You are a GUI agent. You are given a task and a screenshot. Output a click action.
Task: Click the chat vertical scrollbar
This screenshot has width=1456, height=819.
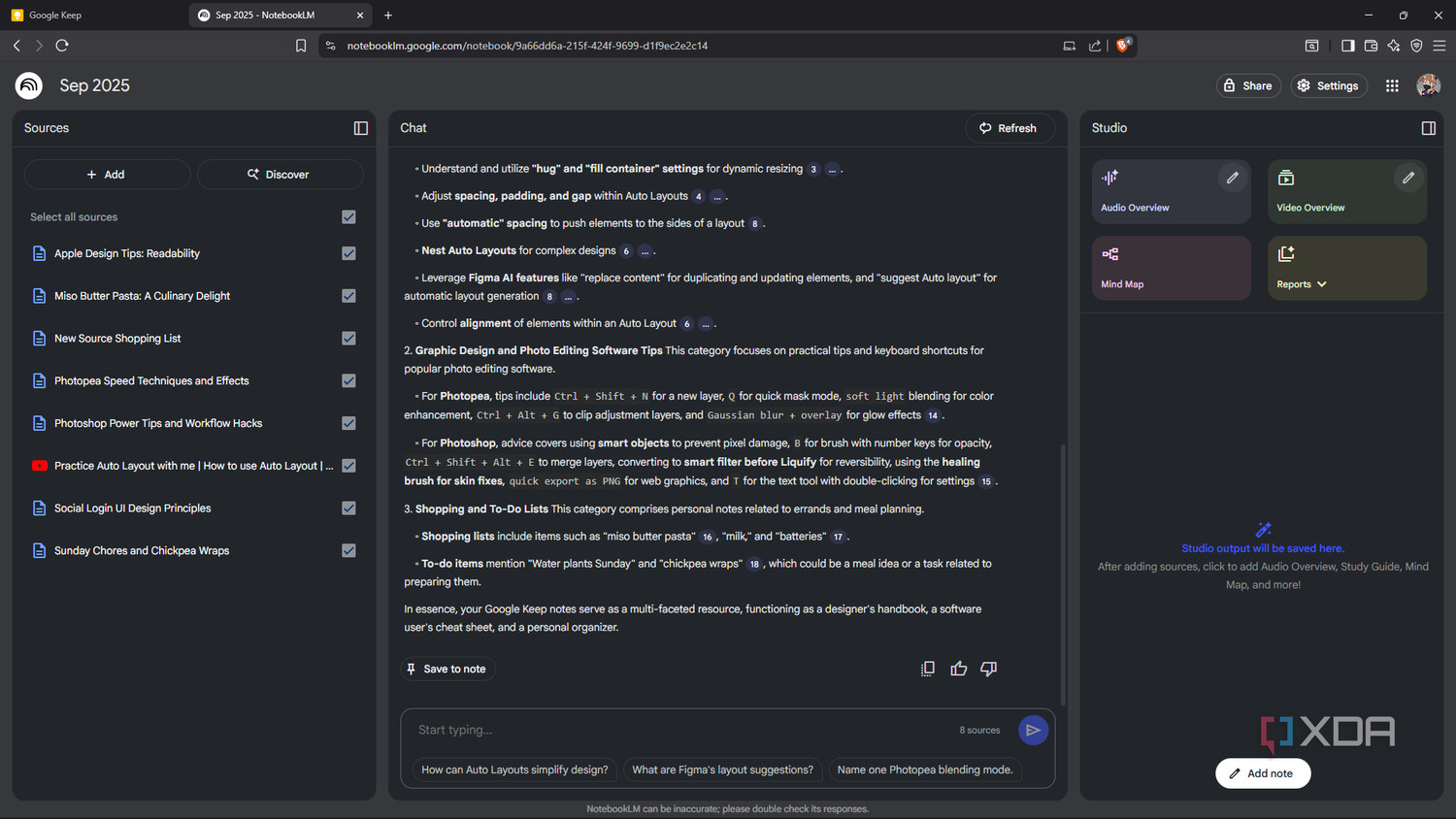coord(1062,573)
